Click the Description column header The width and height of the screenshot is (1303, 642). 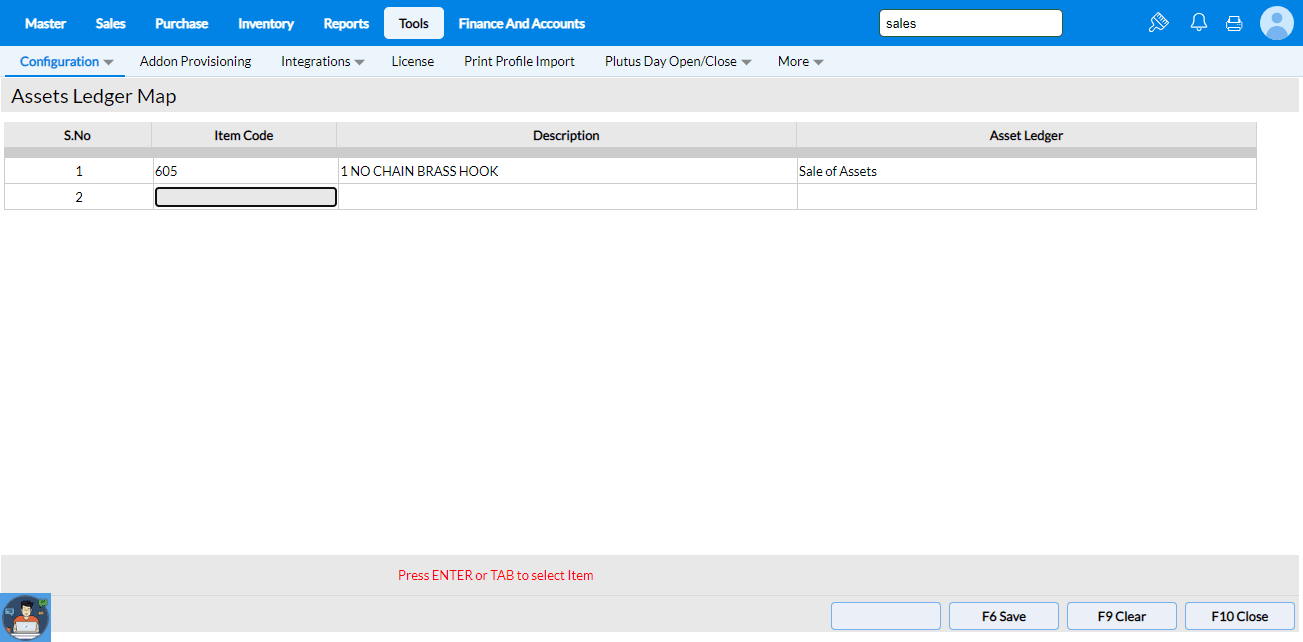coord(567,135)
